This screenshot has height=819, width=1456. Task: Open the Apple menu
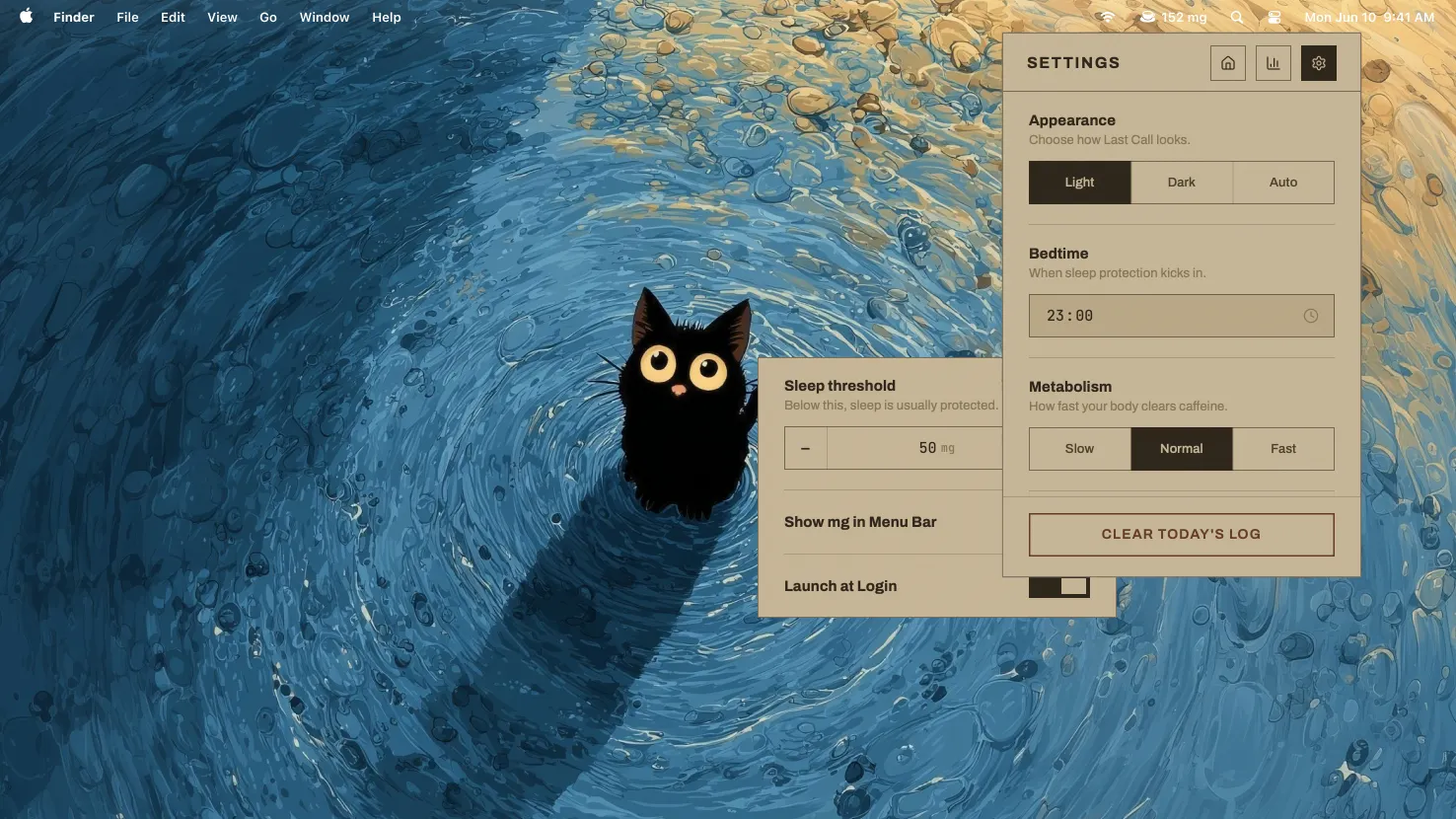pyautogui.click(x=27, y=17)
